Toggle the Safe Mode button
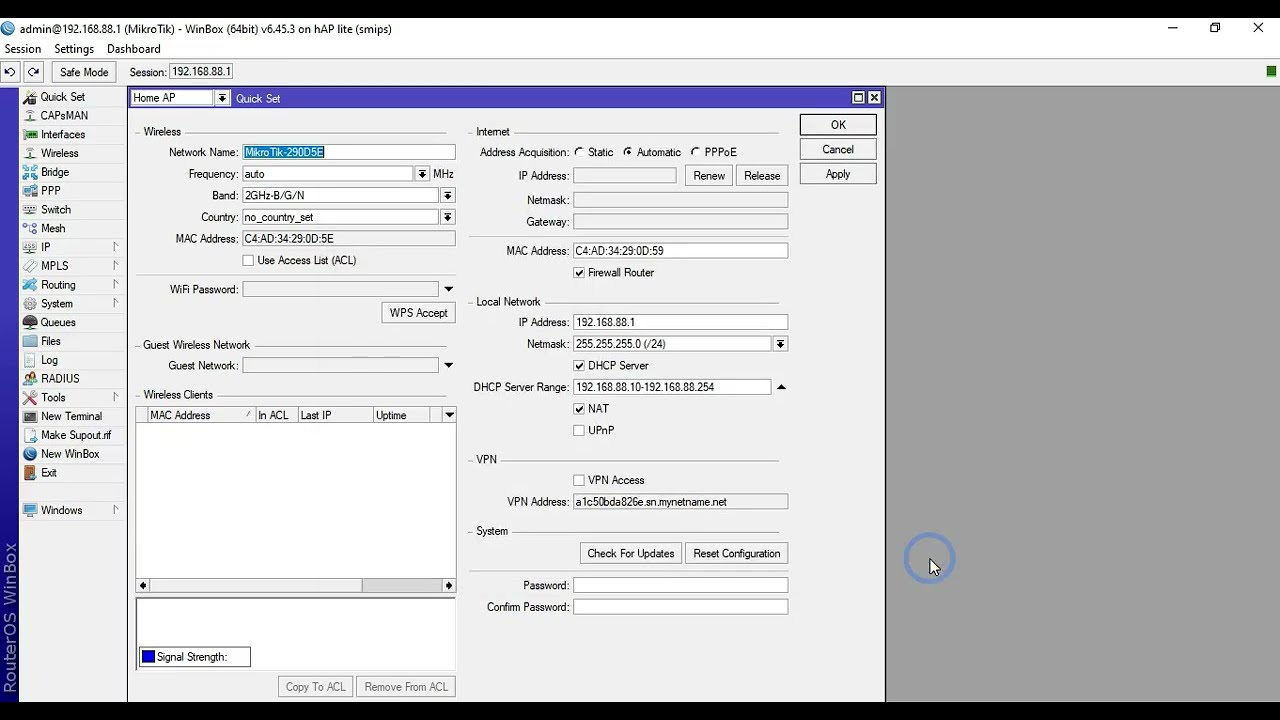 84,72
